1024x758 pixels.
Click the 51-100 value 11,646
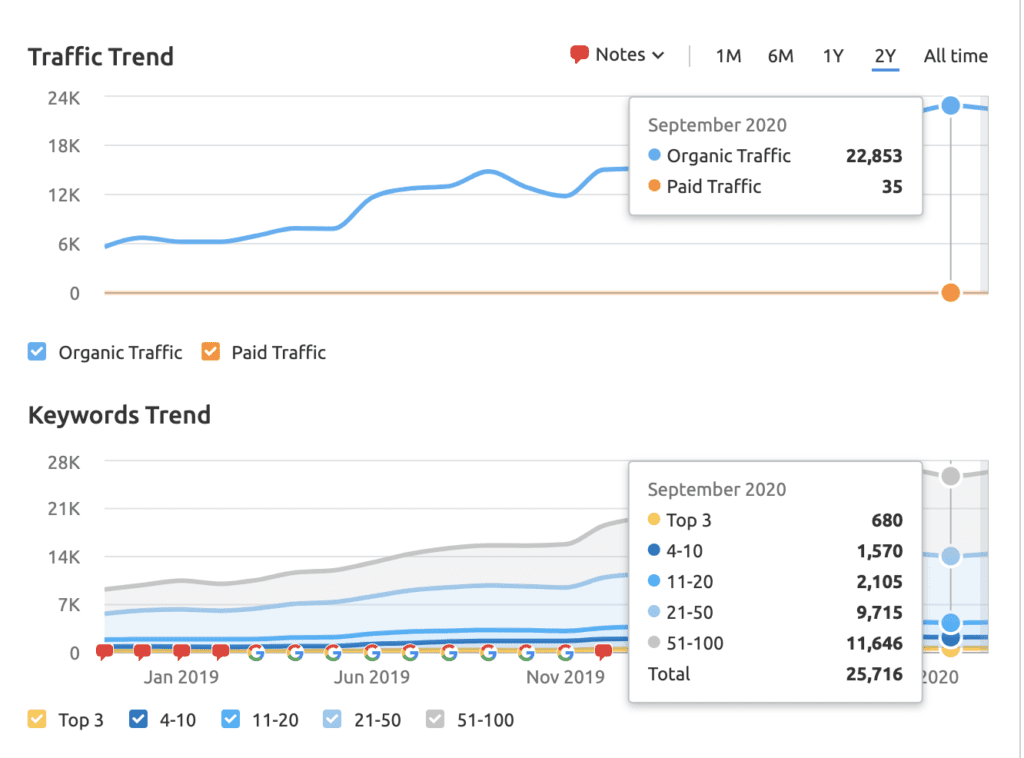(874, 644)
